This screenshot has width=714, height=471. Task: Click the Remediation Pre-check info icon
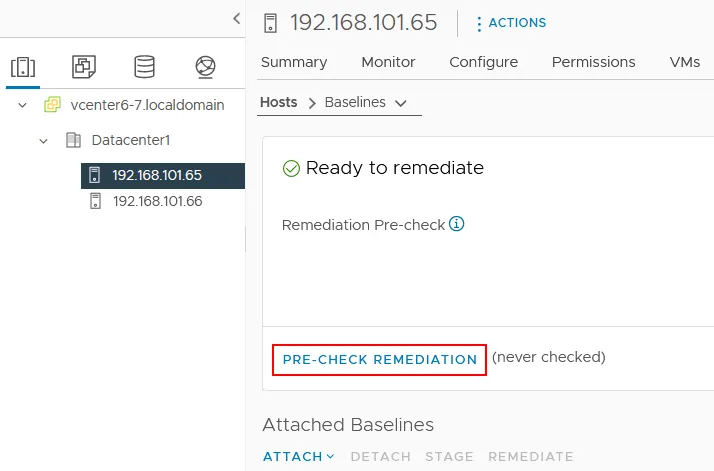tap(457, 224)
